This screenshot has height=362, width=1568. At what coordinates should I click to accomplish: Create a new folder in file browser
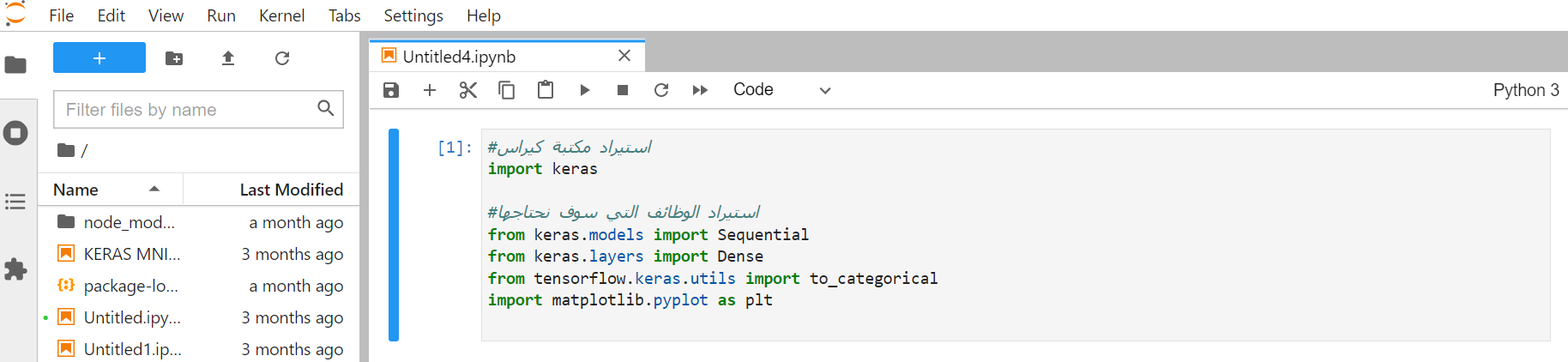coord(174,58)
